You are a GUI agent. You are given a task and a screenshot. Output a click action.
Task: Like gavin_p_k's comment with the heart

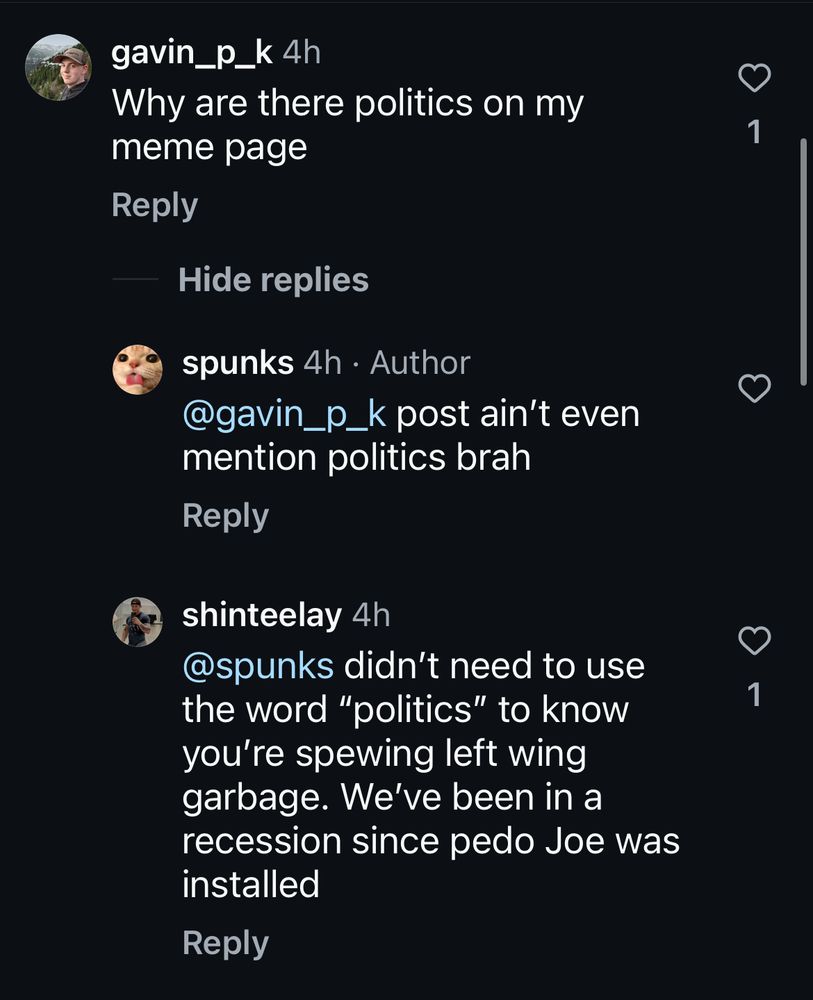[x=755, y=79]
